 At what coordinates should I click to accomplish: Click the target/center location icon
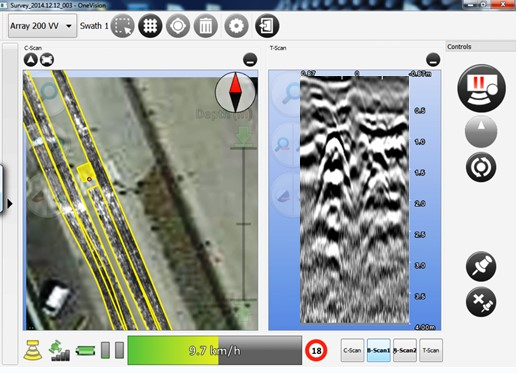click(x=178, y=26)
